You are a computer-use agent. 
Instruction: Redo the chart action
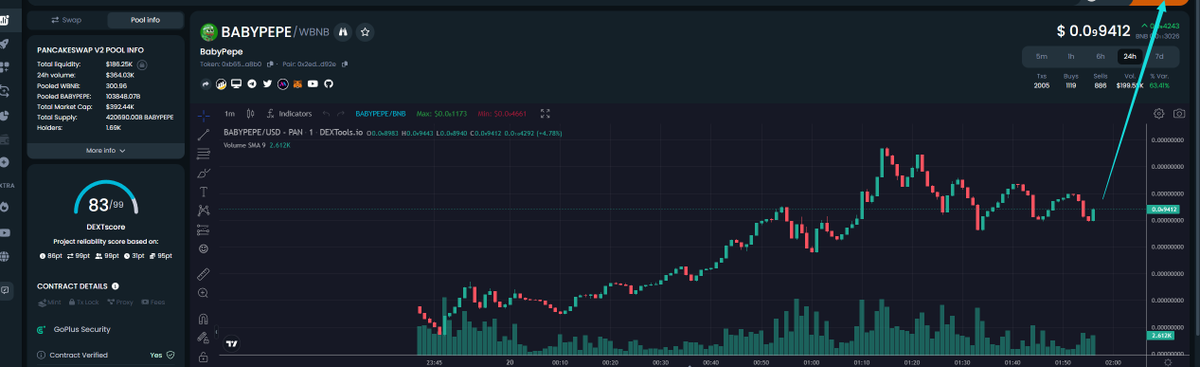pos(340,114)
